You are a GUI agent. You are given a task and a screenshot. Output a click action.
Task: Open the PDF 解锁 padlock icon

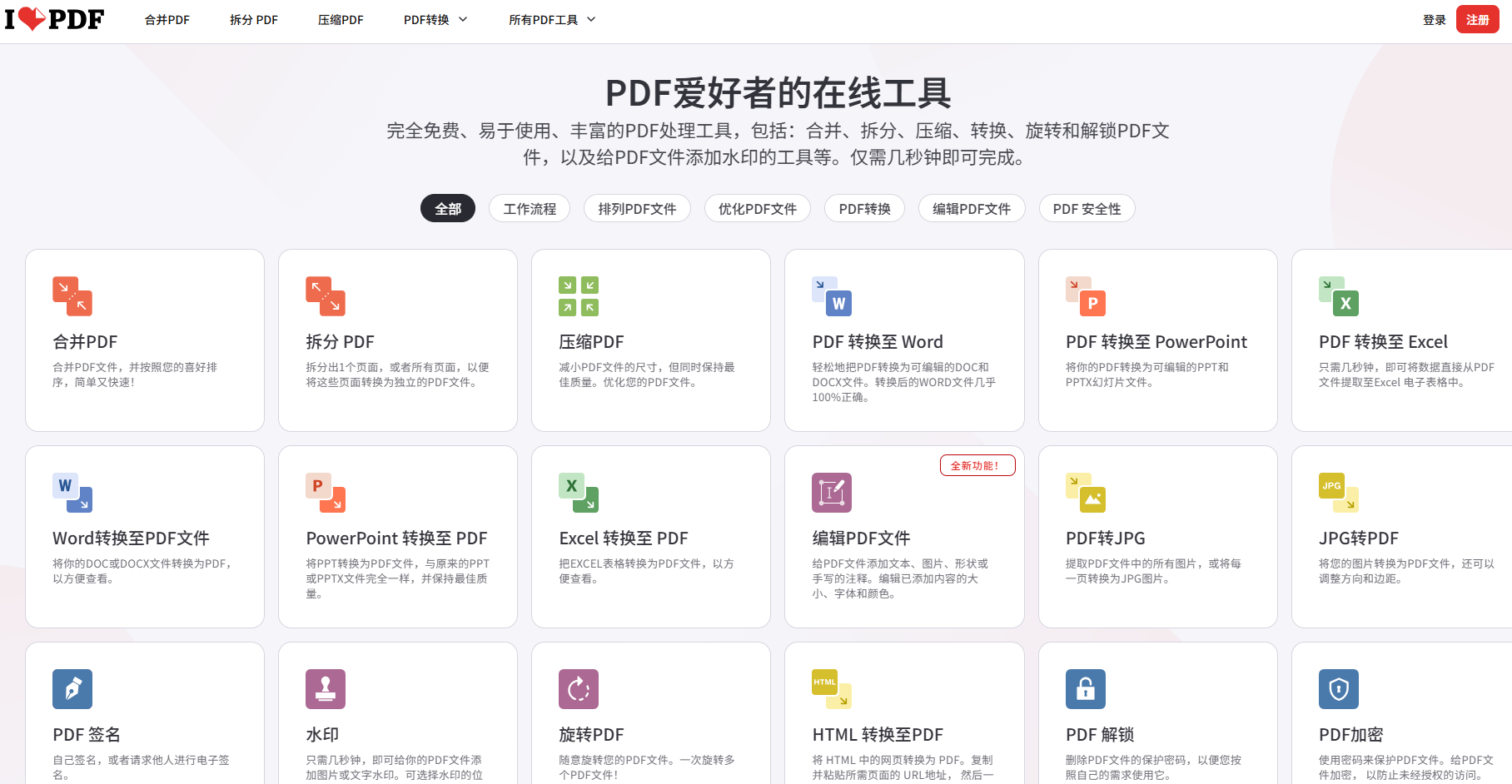coord(1086,689)
